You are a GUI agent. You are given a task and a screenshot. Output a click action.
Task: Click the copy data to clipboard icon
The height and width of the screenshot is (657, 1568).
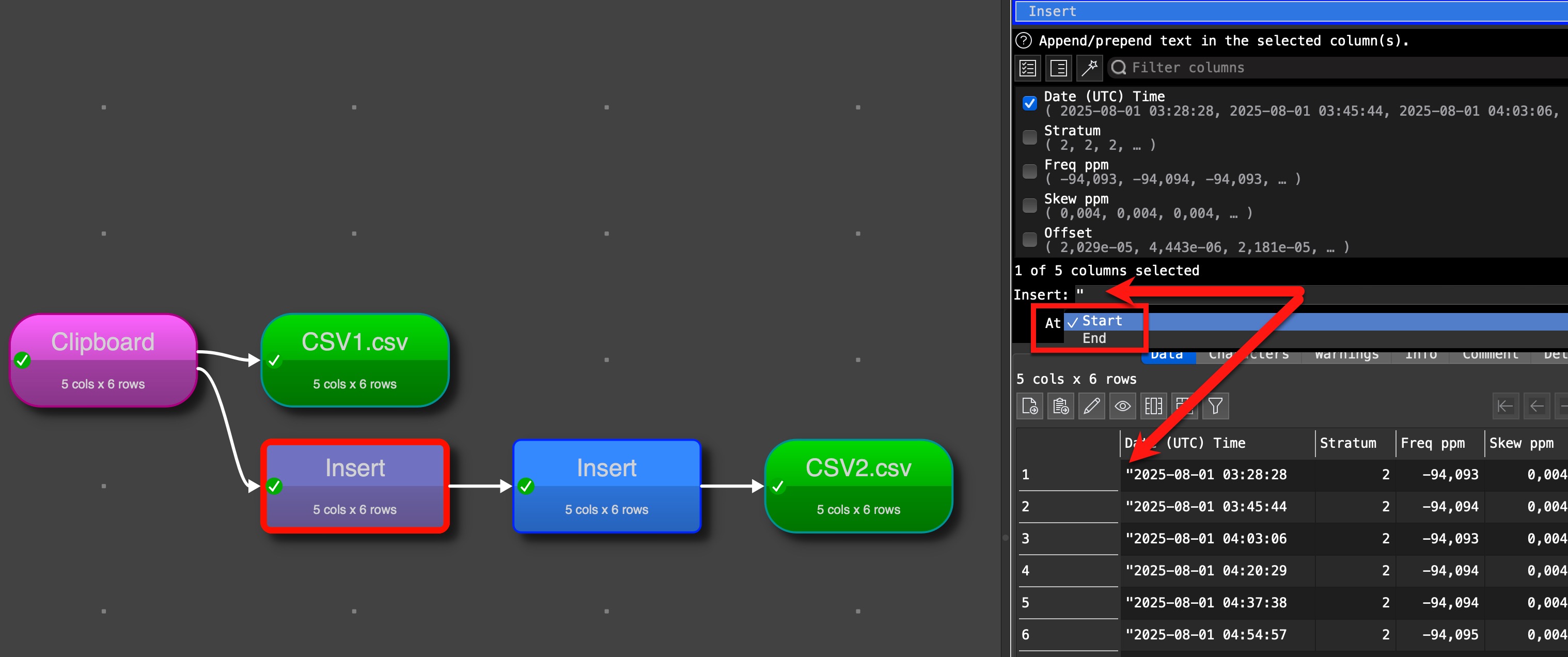(x=1061, y=406)
